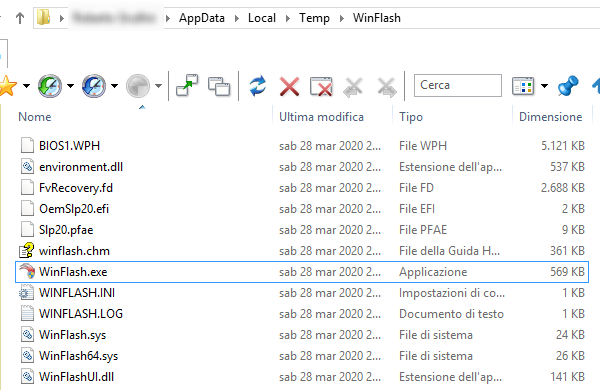
Task: Click the File FD type cell
Action: click(x=416, y=188)
